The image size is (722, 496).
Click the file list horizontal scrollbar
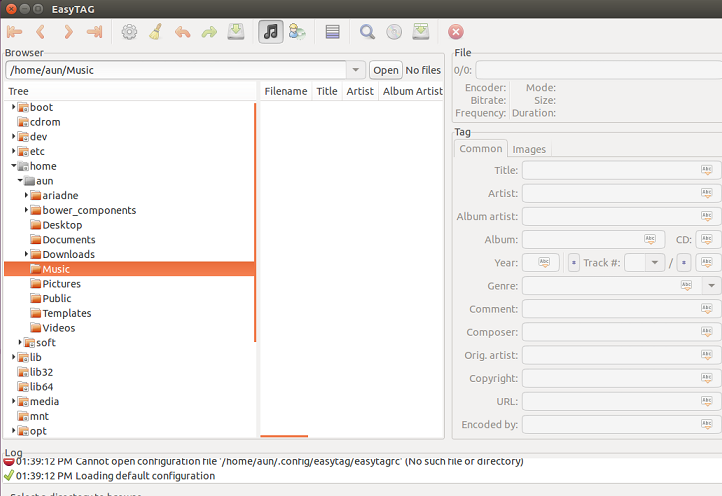[x=284, y=436]
